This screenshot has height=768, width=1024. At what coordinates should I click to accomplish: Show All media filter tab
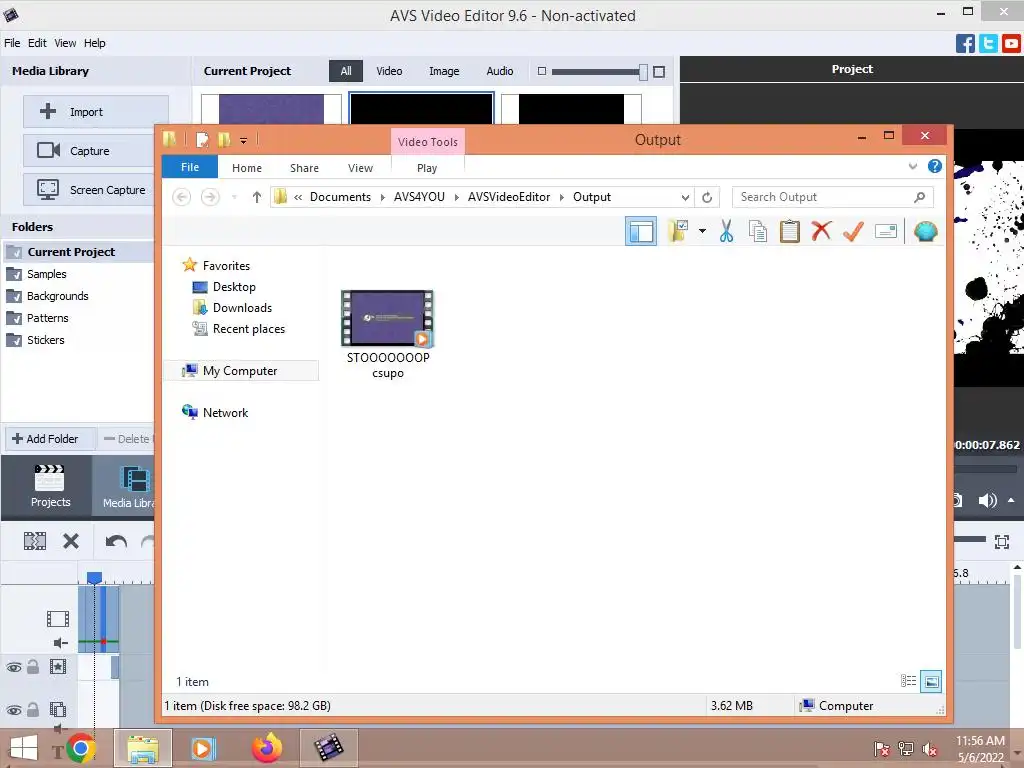coord(345,71)
